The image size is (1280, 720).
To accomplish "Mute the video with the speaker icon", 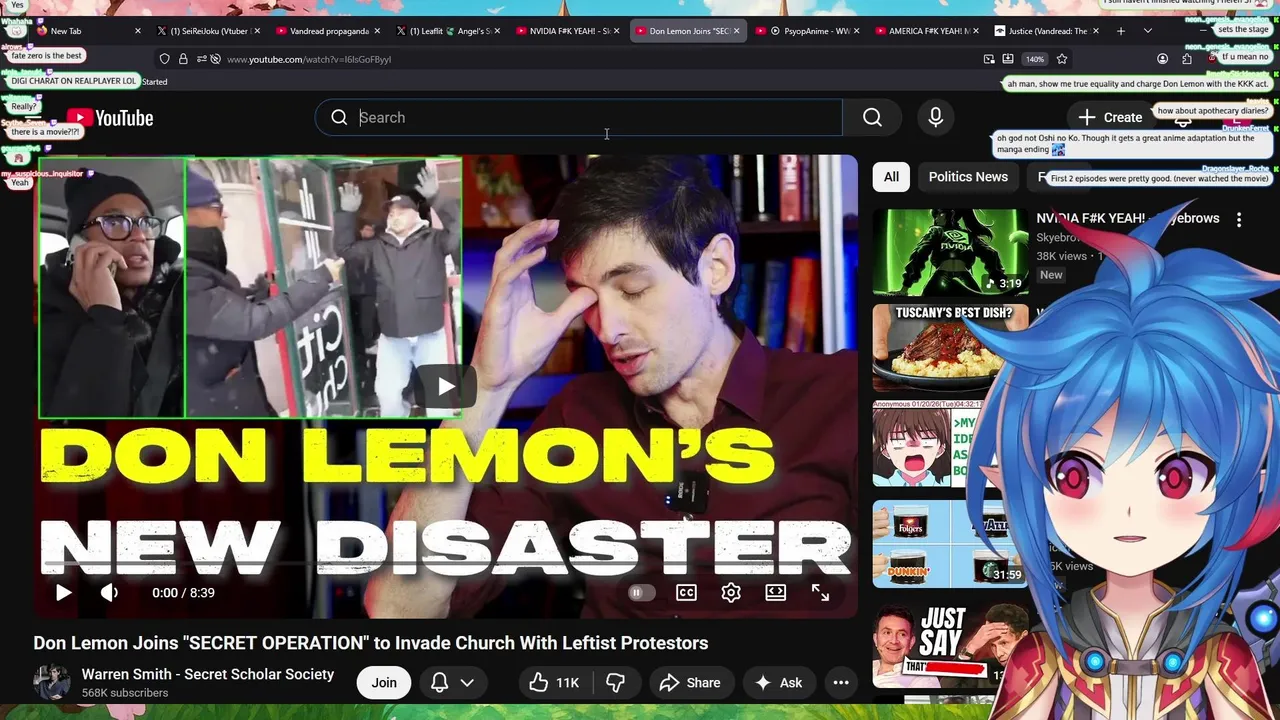I will pos(109,592).
